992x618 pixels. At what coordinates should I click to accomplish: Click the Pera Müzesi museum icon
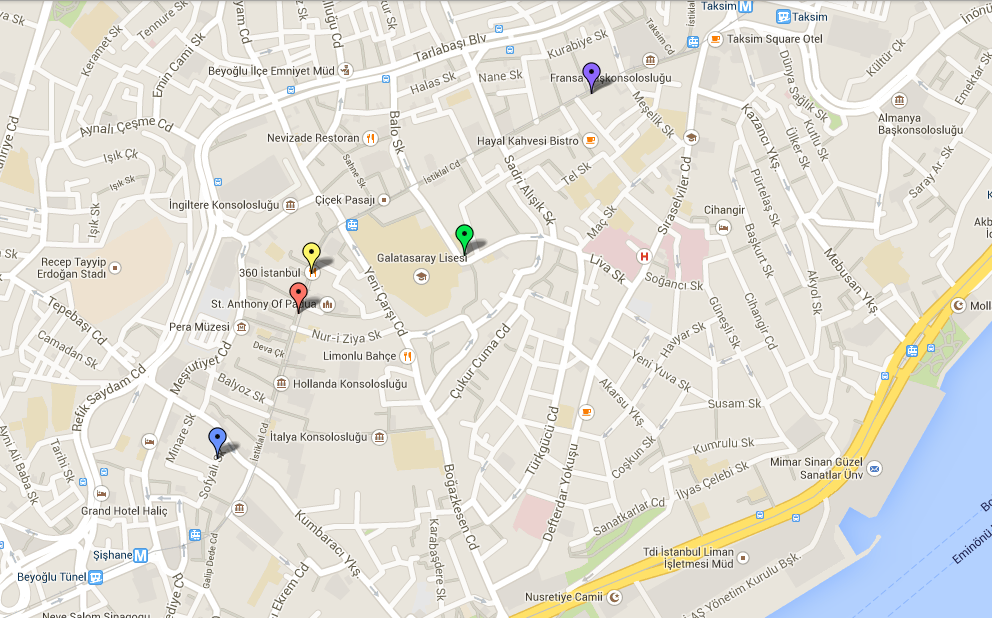pyautogui.click(x=241, y=327)
